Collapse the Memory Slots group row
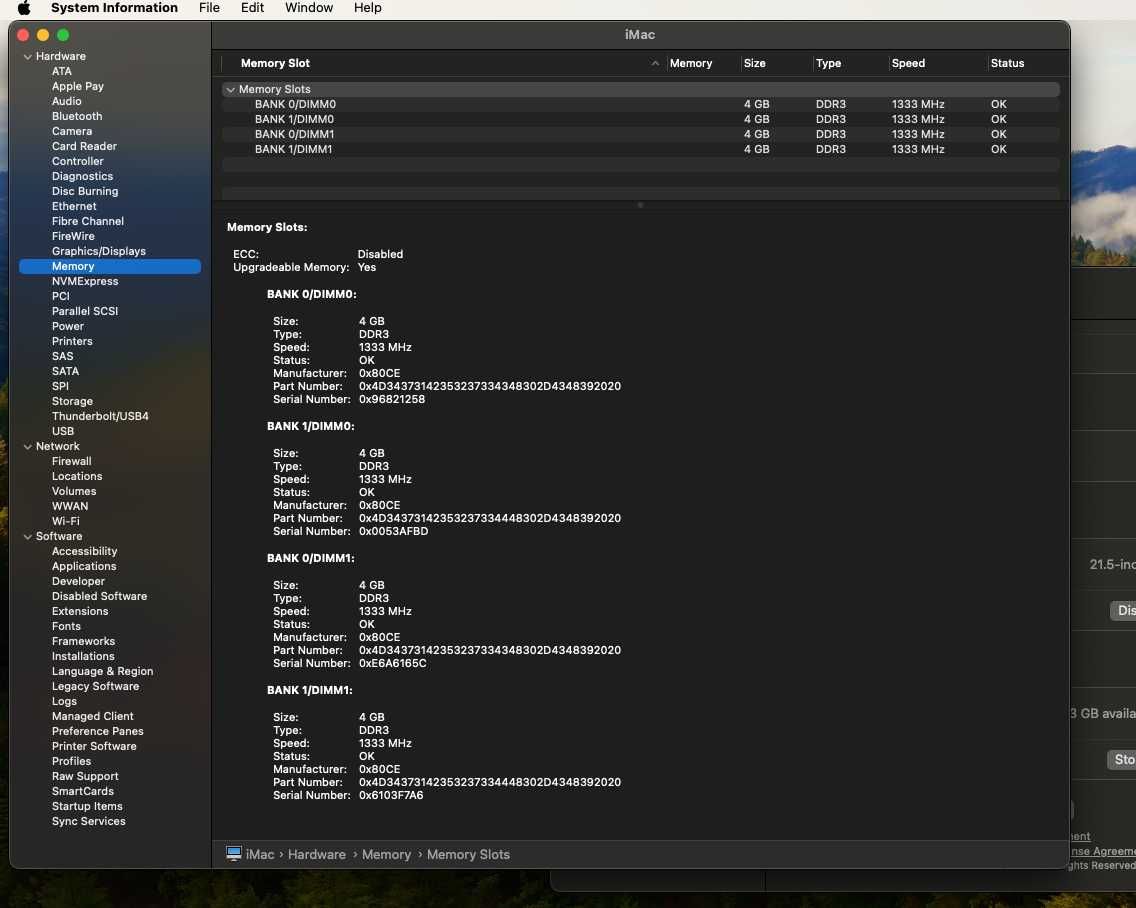The width and height of the screenshot is (1136, 908). coord(230,90)
